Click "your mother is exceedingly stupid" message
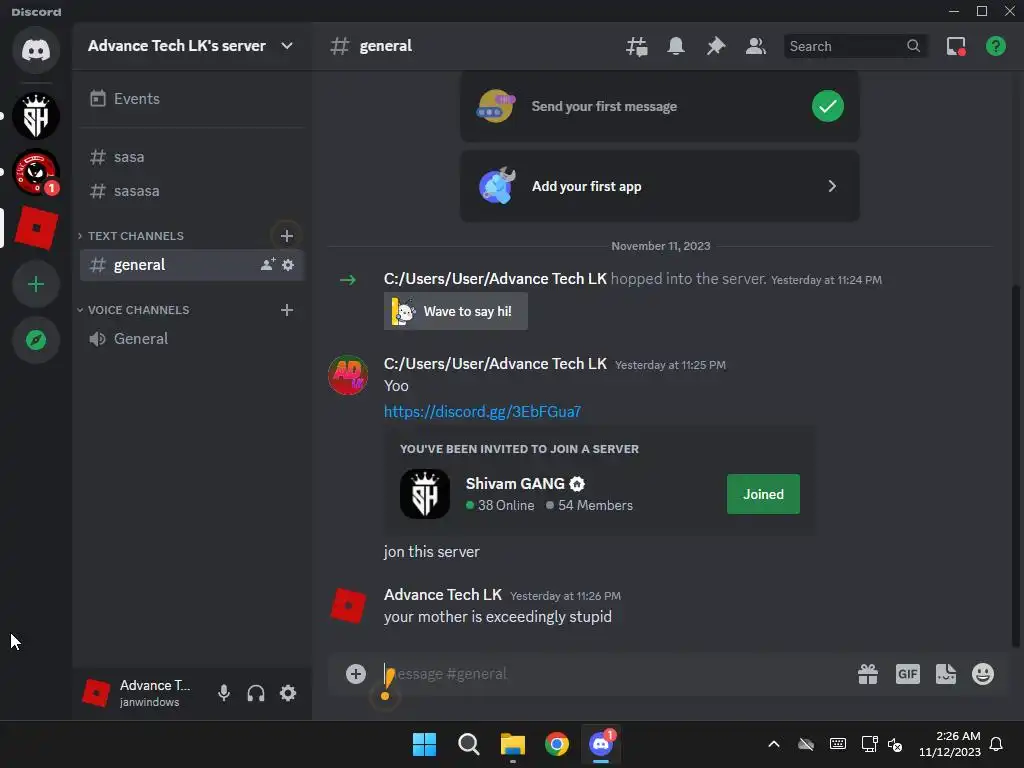 498,617
